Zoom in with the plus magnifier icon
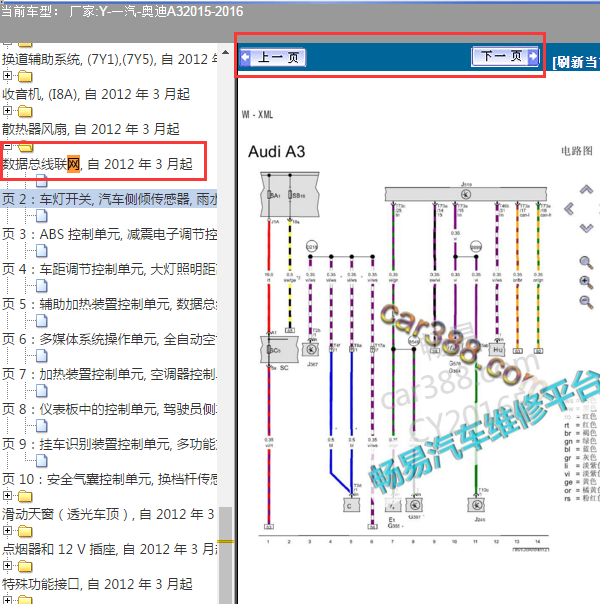600x604 pixels. pos(586,282)
